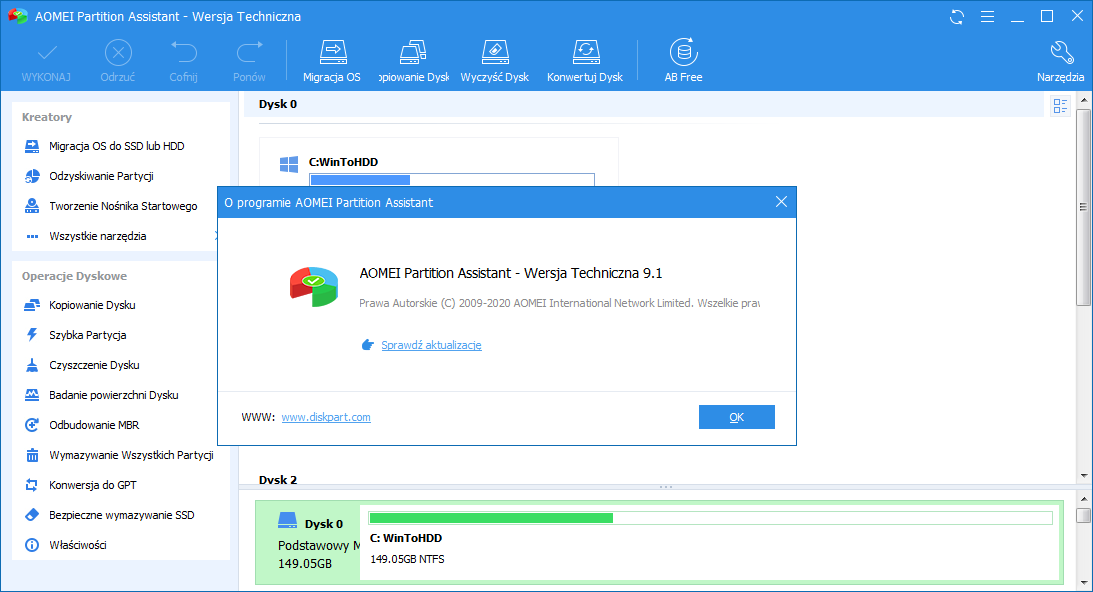Click the refresh icon in title bar

coord(957,17)
